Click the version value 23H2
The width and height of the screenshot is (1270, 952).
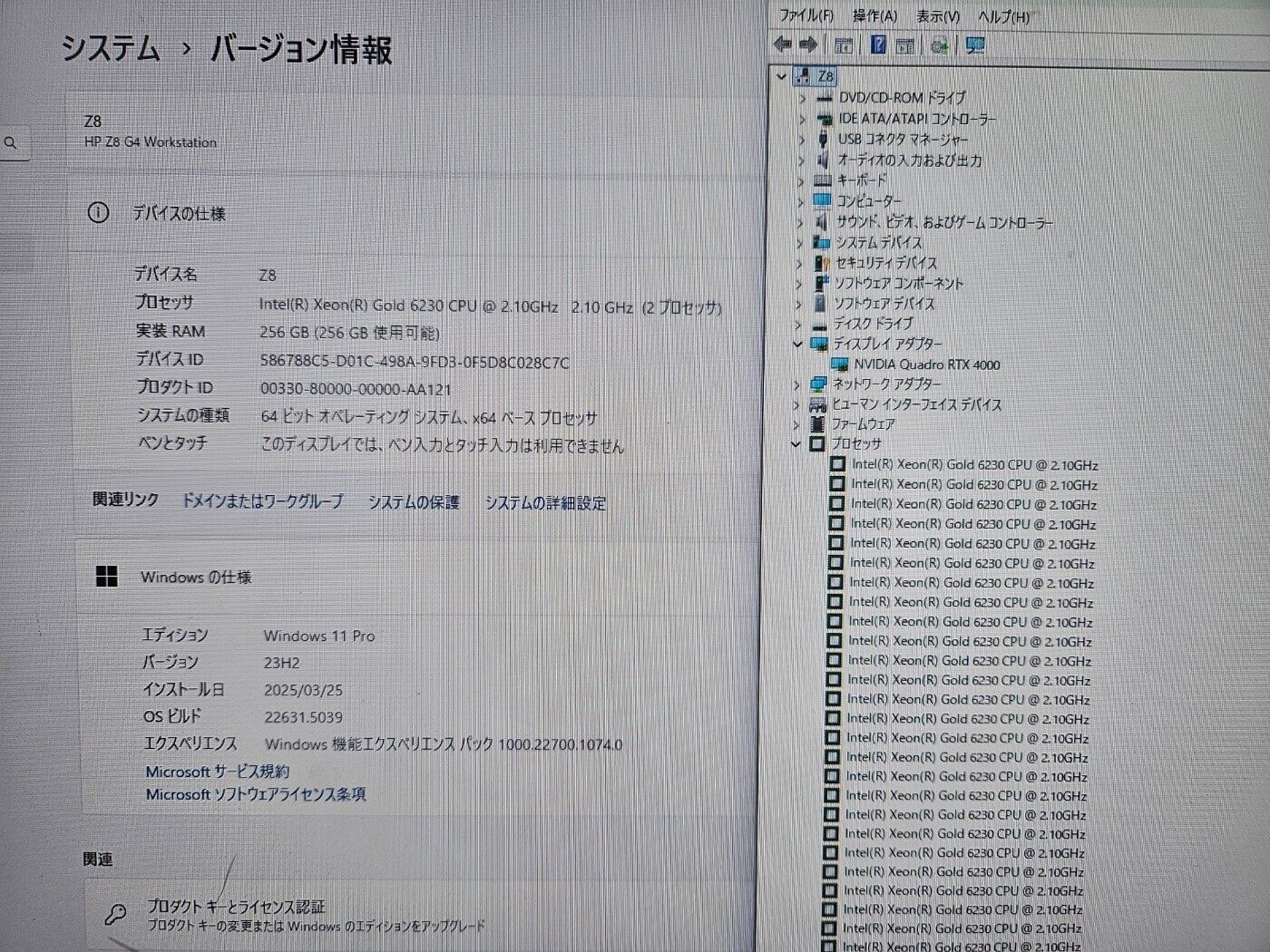(281, 663)
